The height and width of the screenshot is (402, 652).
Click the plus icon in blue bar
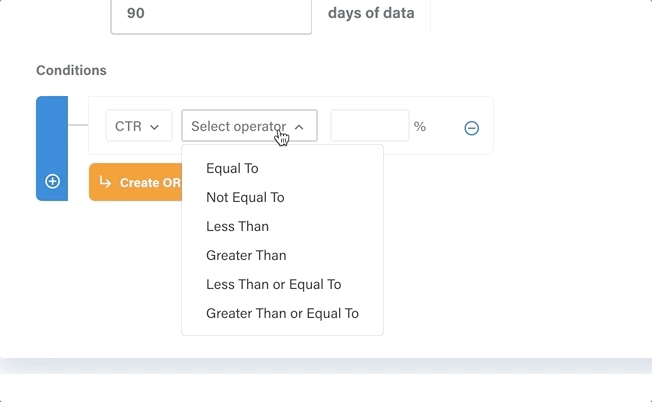coord(52,181)
